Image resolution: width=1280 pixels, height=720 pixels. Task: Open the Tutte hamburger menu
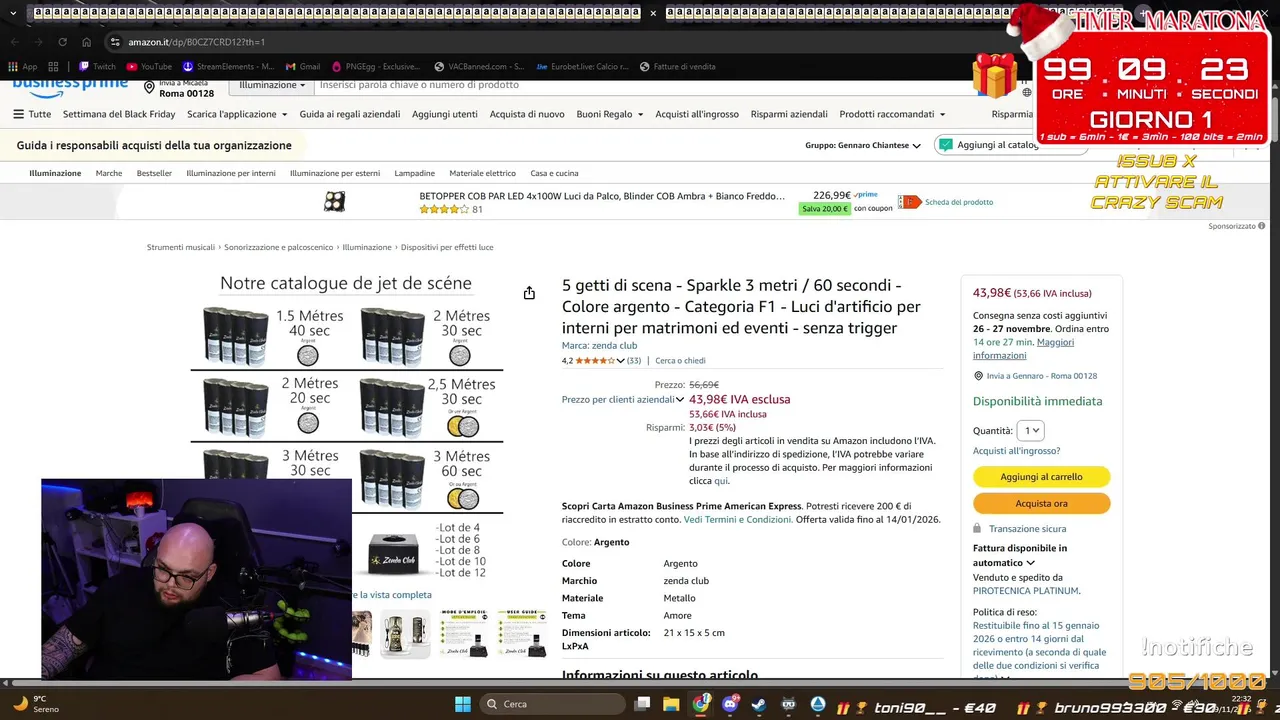click(32, 114)
